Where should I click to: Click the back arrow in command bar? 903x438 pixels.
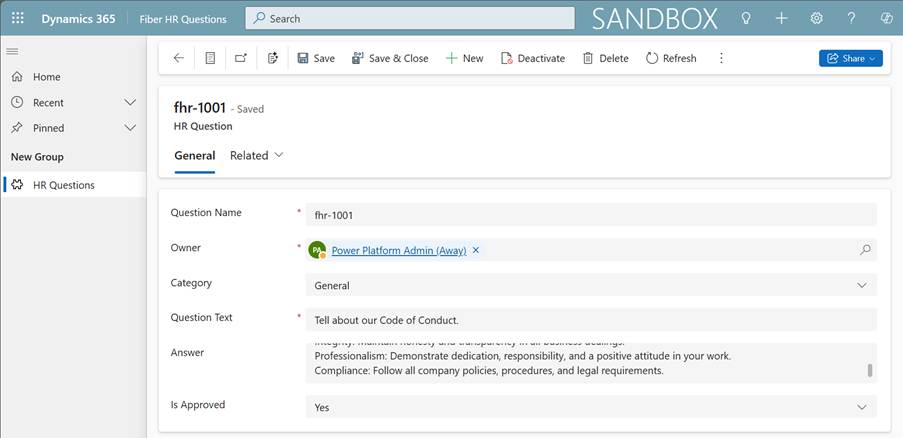click(178, 58)
